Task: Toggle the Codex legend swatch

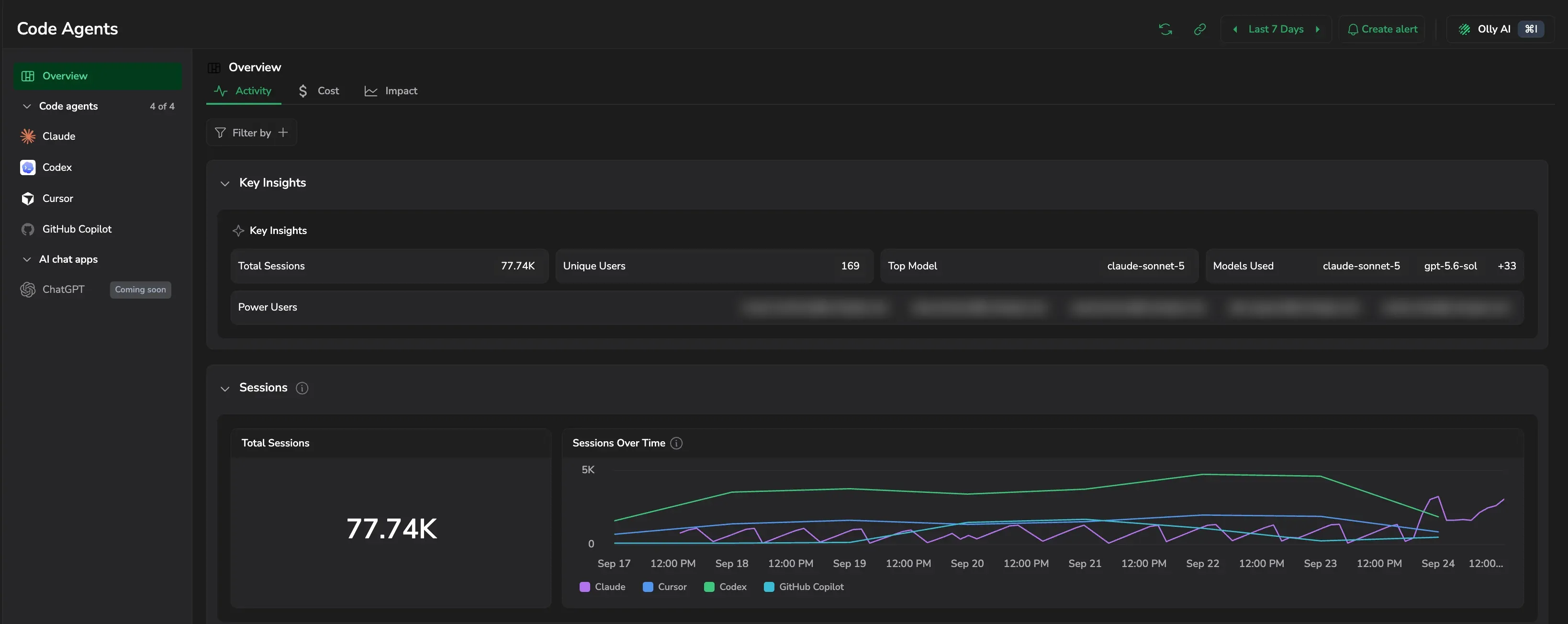Action: tap(709, 587)
